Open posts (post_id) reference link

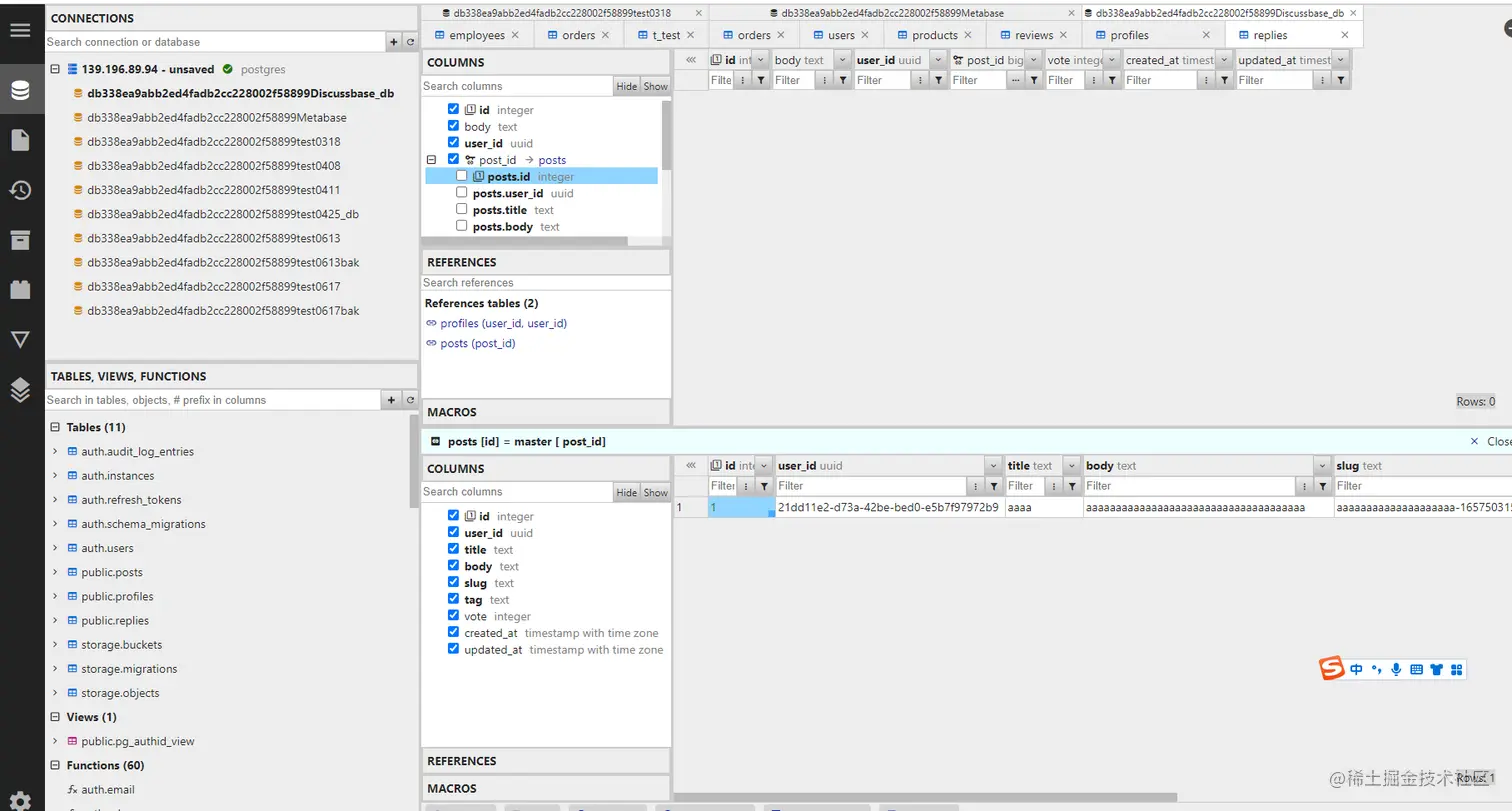(478, 343)
